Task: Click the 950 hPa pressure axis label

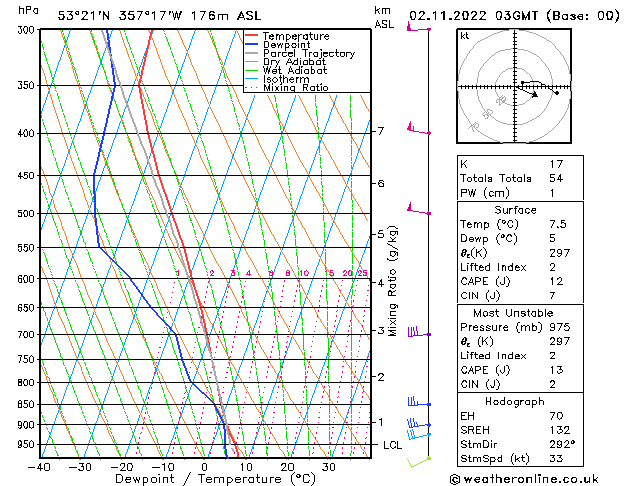Action: point(28,445)
